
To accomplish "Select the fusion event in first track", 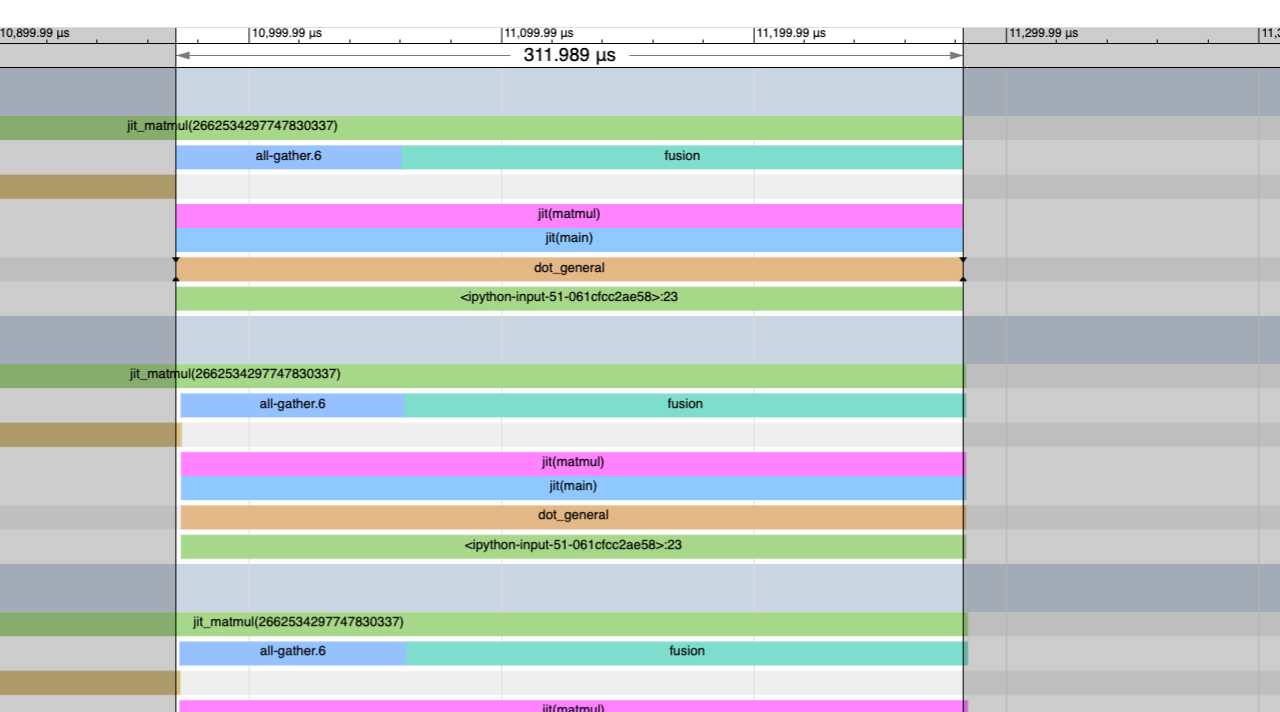I will coord(682,156).
